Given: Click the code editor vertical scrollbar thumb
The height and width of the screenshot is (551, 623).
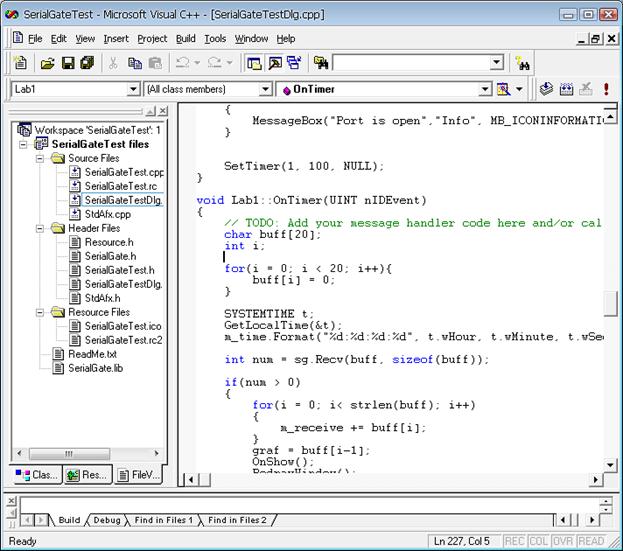Looking at the screenshot, I should click(x=610, y=303).
